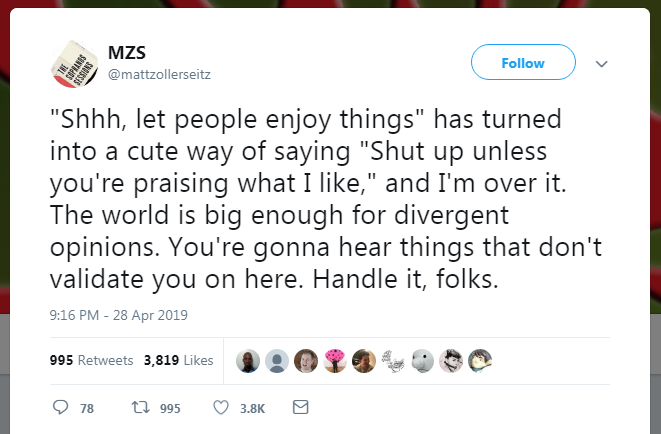Click the reply speech bubble icon
This screenshot has width=661, height=434.
(60, 407)
